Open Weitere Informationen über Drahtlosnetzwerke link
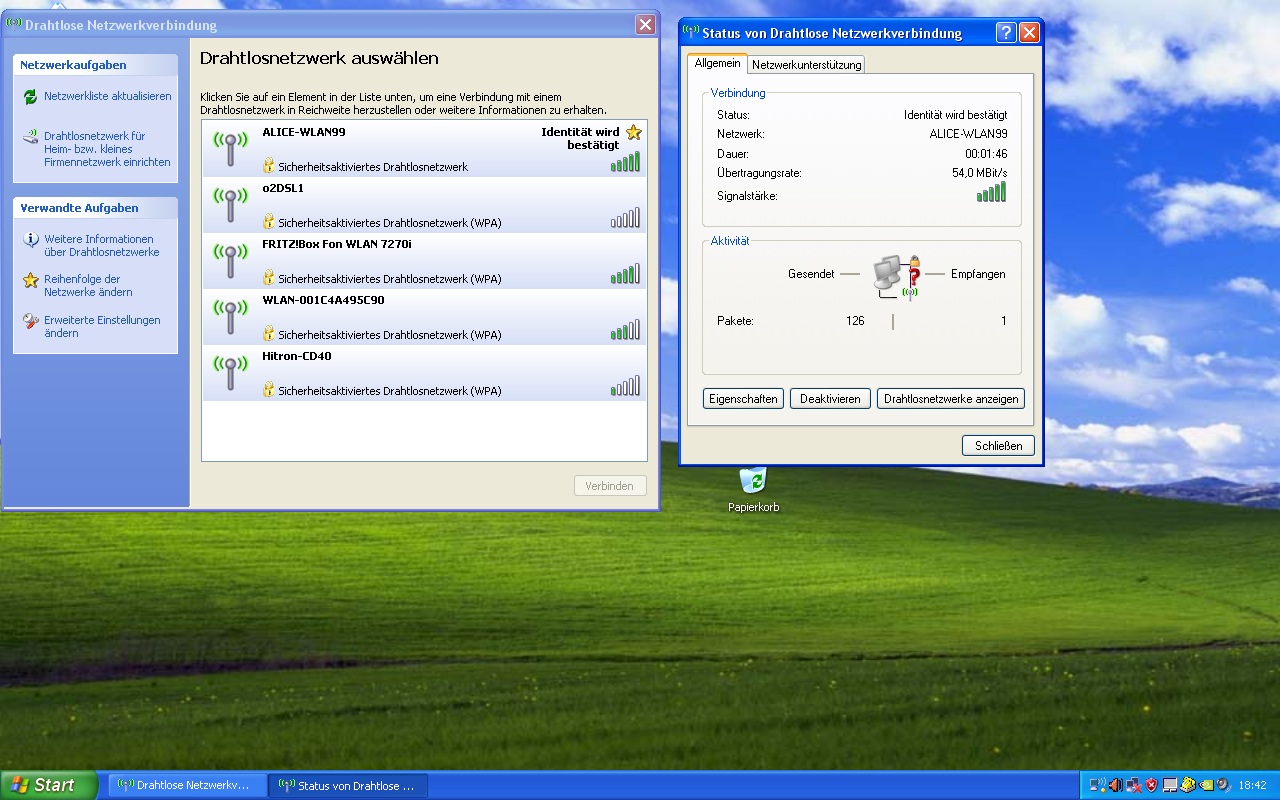The image size is (1280, 800). pos(101,246)
